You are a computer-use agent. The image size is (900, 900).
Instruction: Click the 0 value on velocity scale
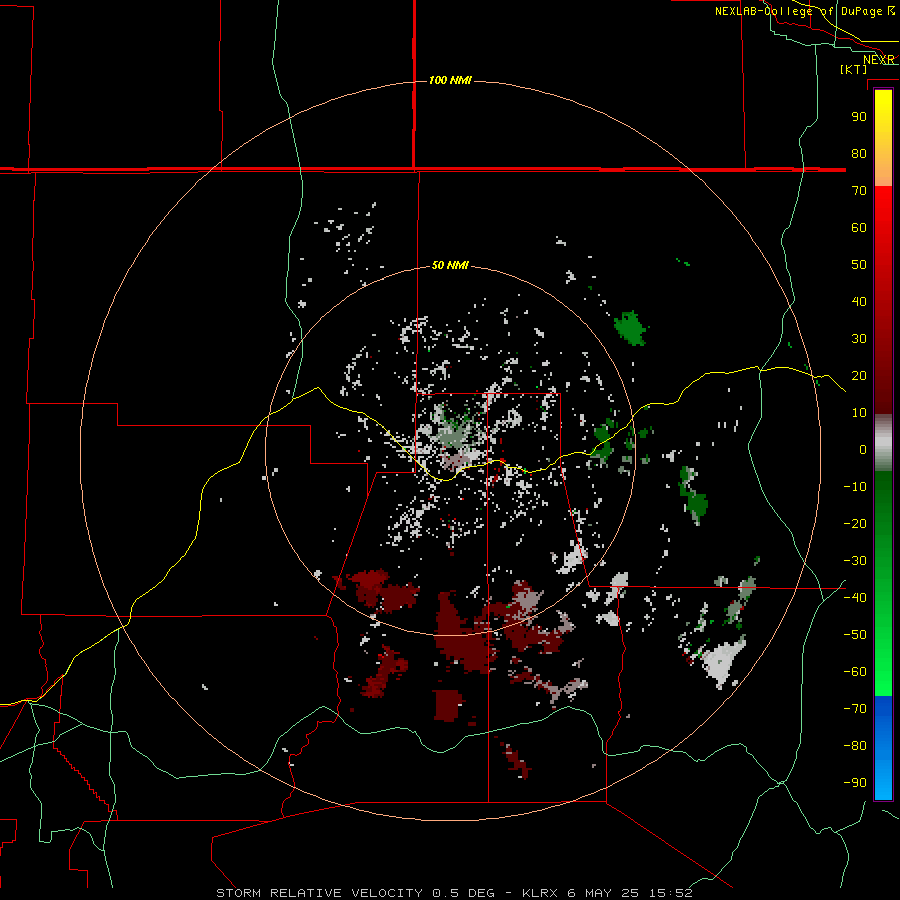coord(863,449)
